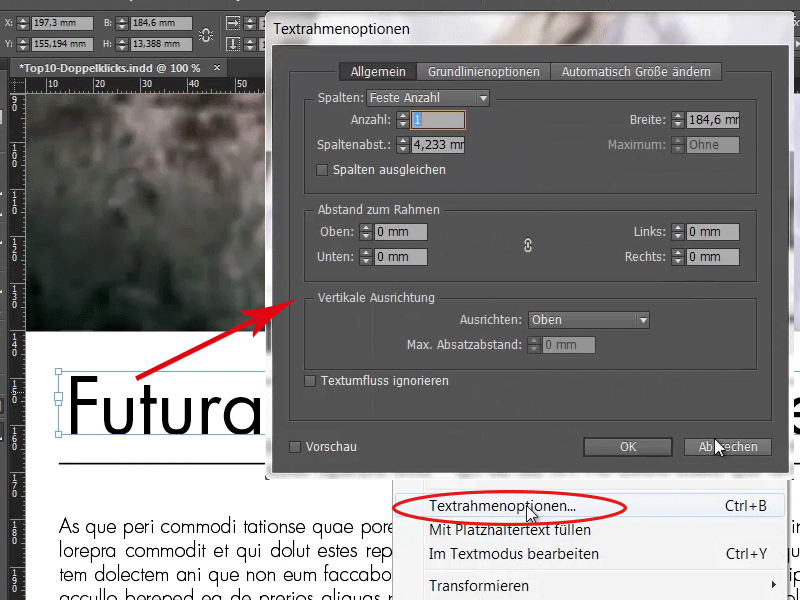Open the Spalten Feste Anzahl dropdown

428,97
